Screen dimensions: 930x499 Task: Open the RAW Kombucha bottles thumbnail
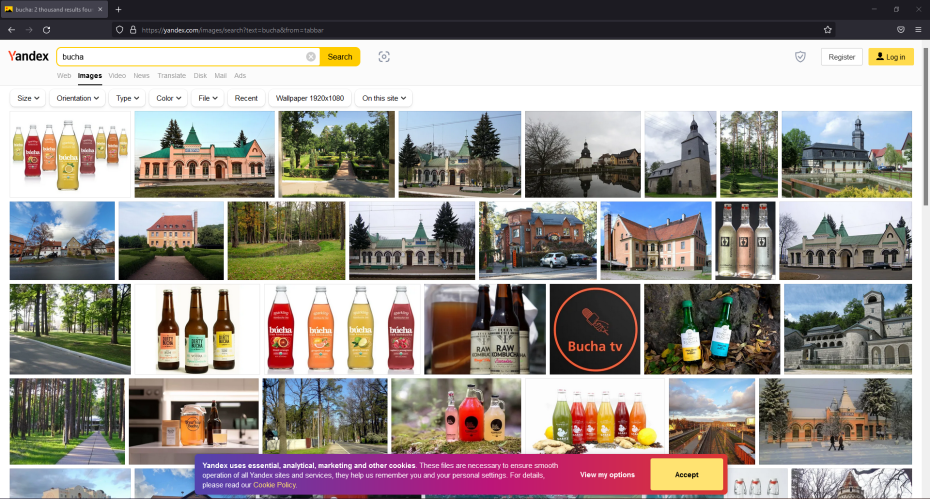click(x=485, y=329)
